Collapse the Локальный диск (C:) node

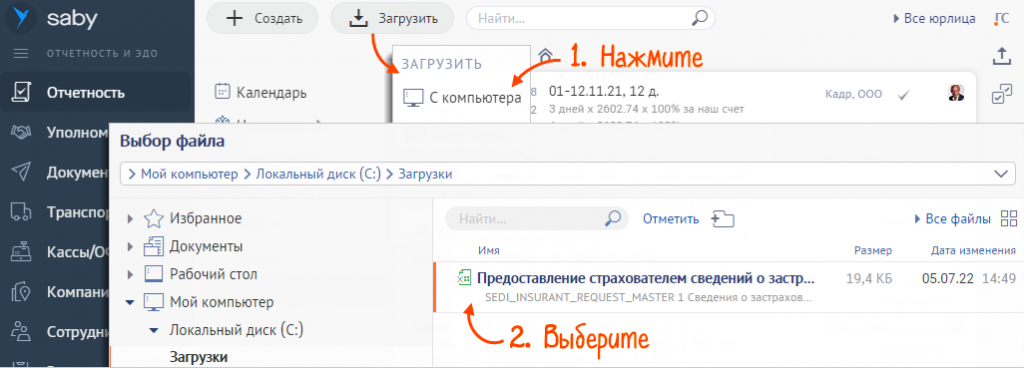tap(154, 331)
